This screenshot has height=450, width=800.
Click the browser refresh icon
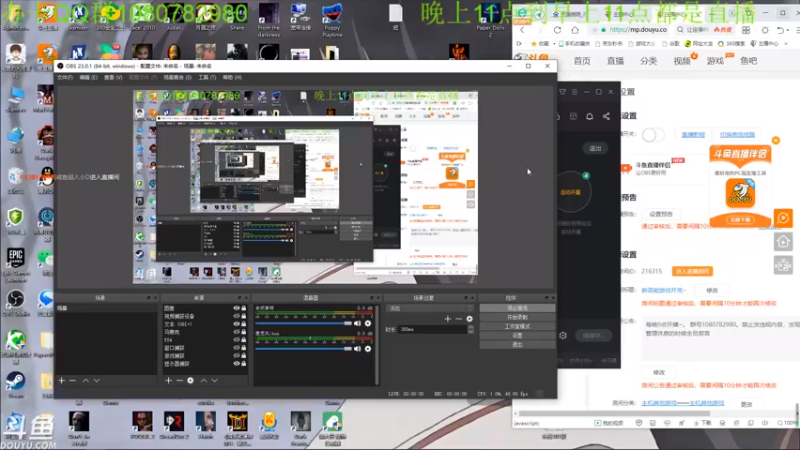tap(557, 30)
